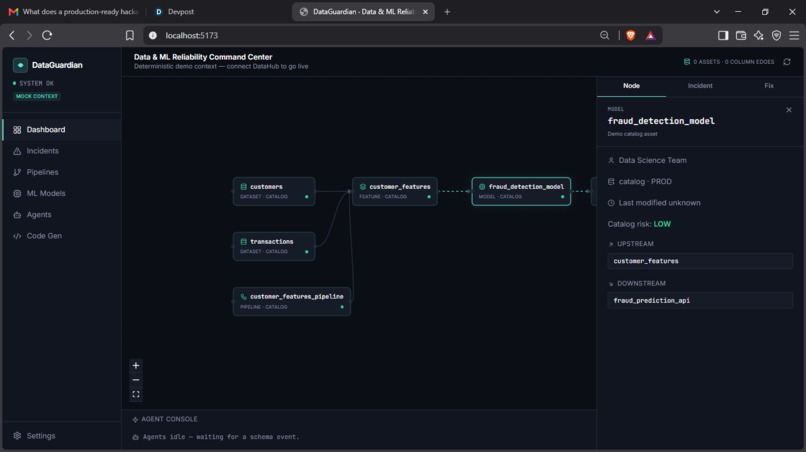Click dataset icon on customers node
This screenshot has width=806, height=452.
[x=244, y=187]
